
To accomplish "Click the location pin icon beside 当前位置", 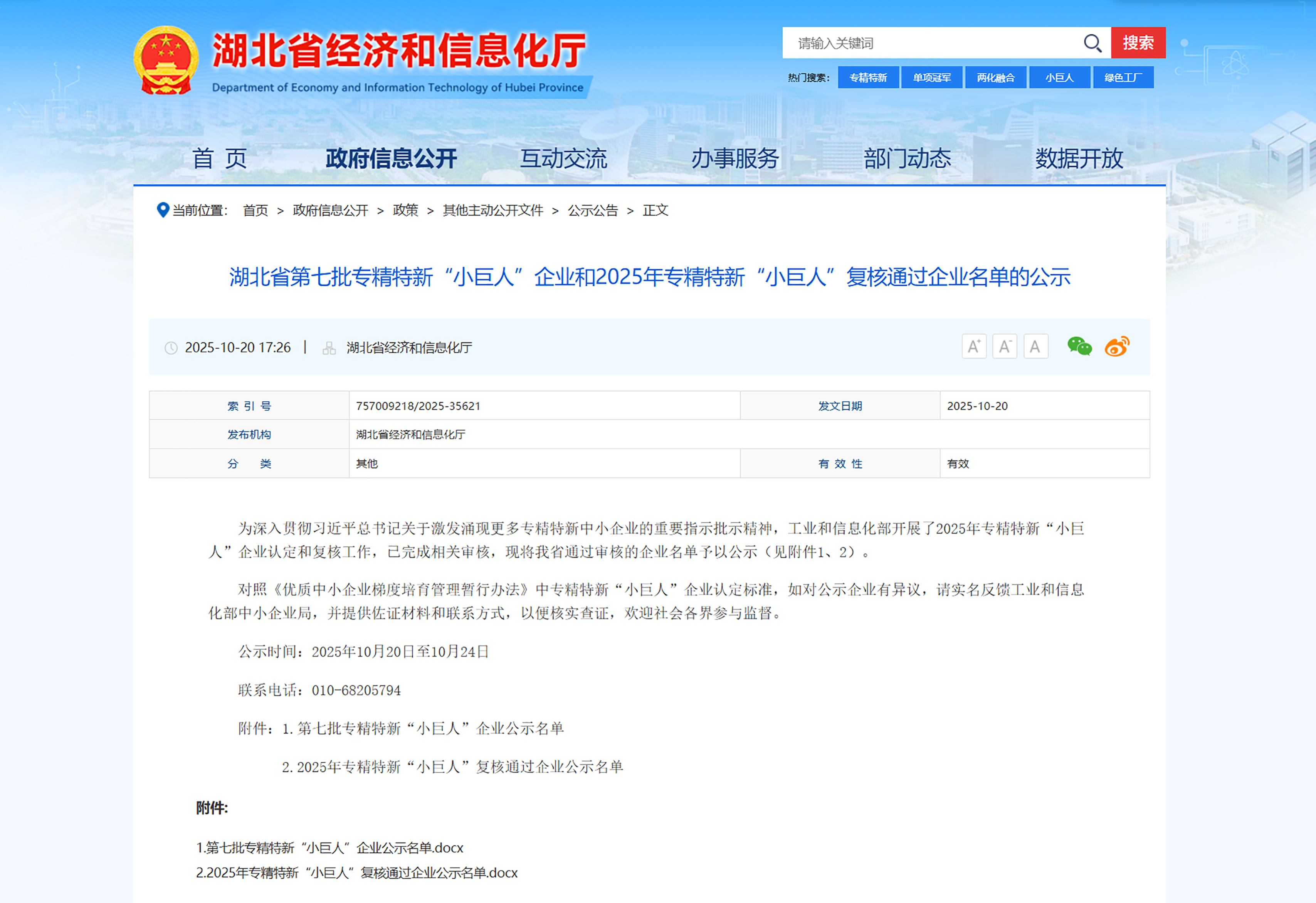I will (x=163, y=210).
